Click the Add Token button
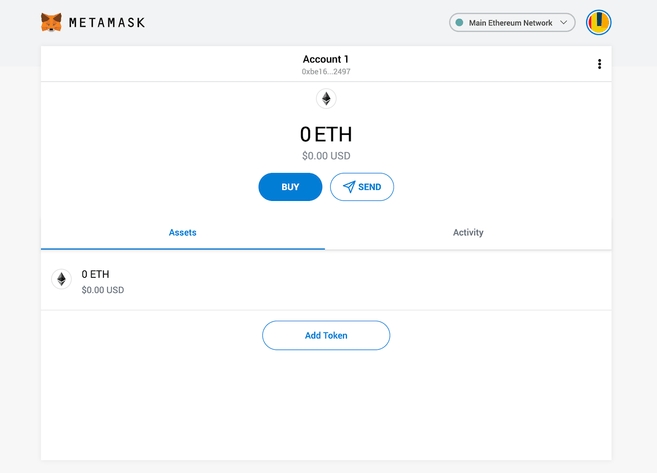Screen dimensions: 657x473 point(326,335)
